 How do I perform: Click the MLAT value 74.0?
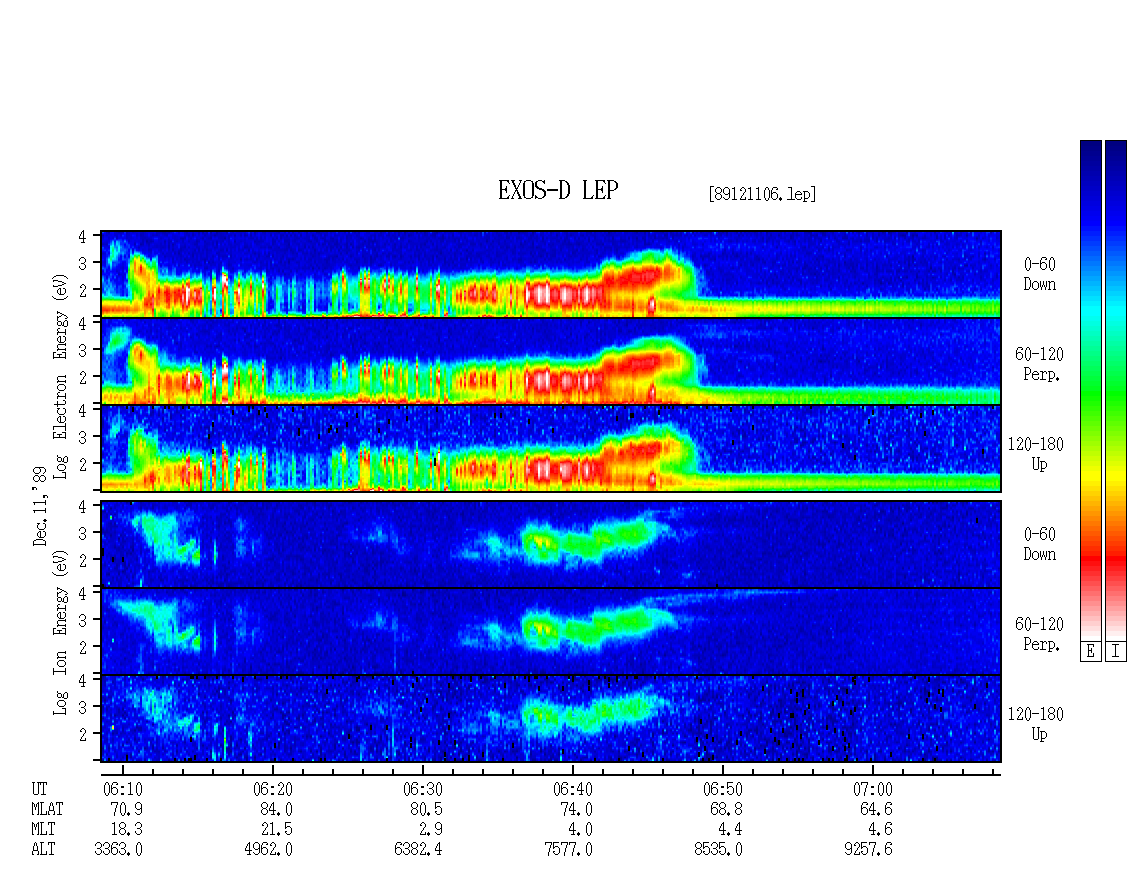click(x=577, y=809)
